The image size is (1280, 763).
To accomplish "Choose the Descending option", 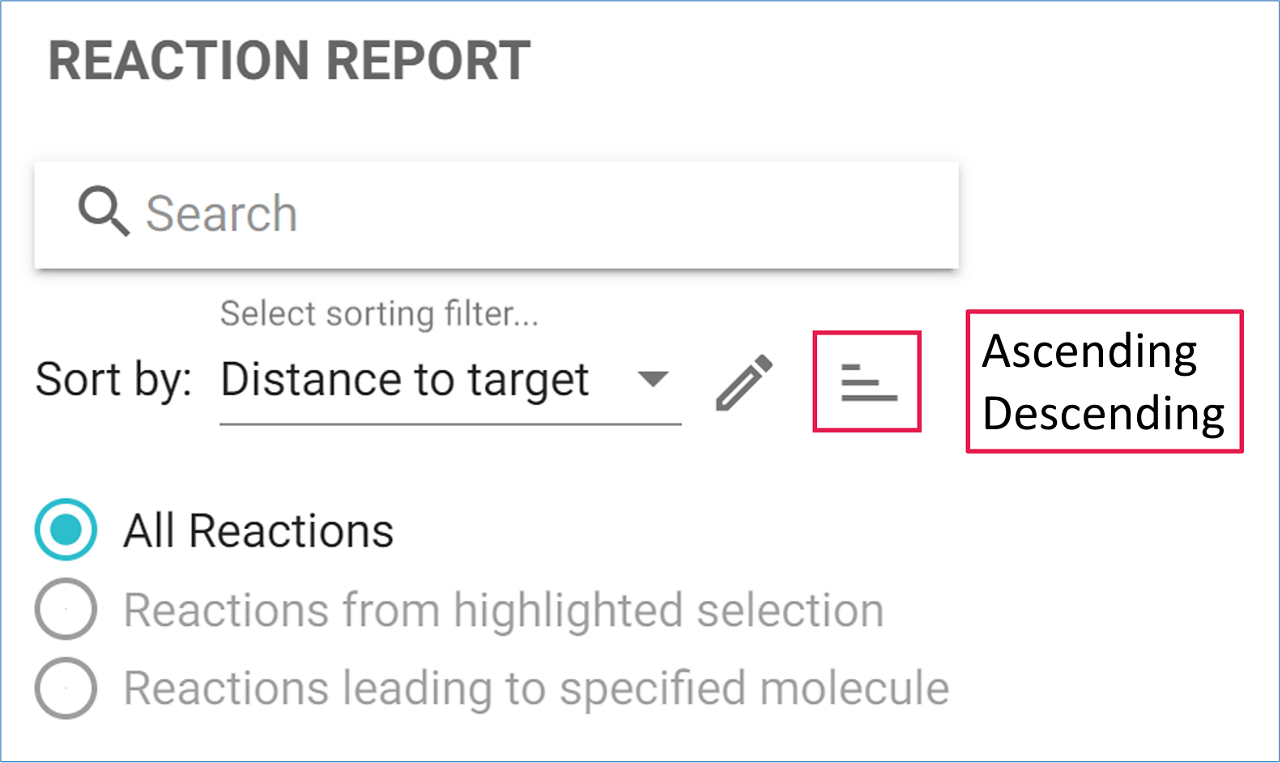I will [1104, 412].
